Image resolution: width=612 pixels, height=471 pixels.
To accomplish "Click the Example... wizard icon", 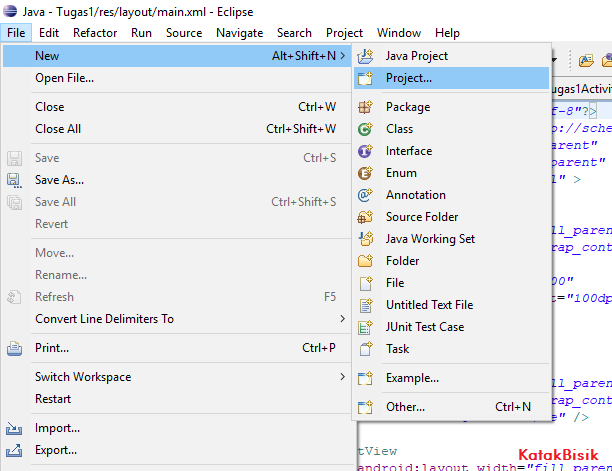I will click(x=365, y=378).
